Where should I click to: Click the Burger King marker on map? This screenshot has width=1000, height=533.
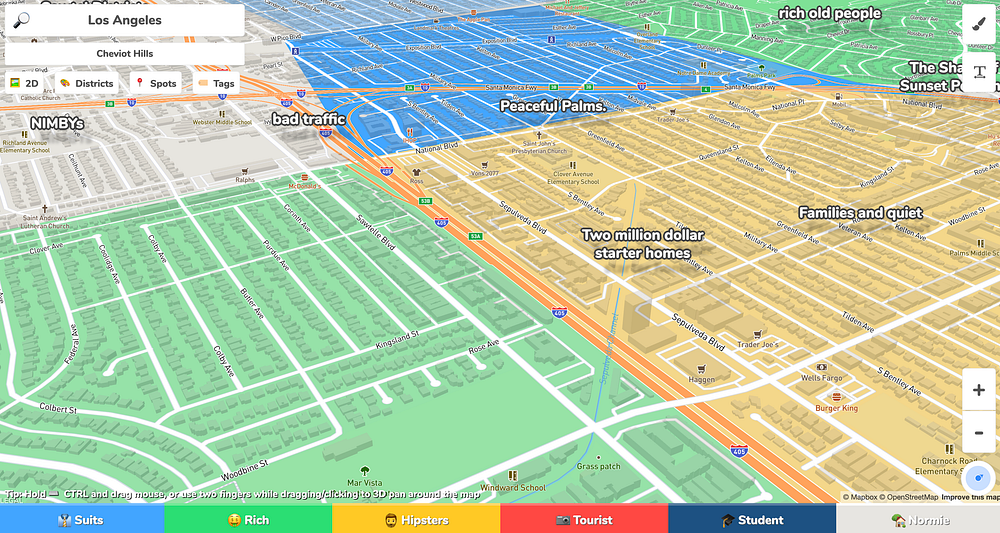836,398
